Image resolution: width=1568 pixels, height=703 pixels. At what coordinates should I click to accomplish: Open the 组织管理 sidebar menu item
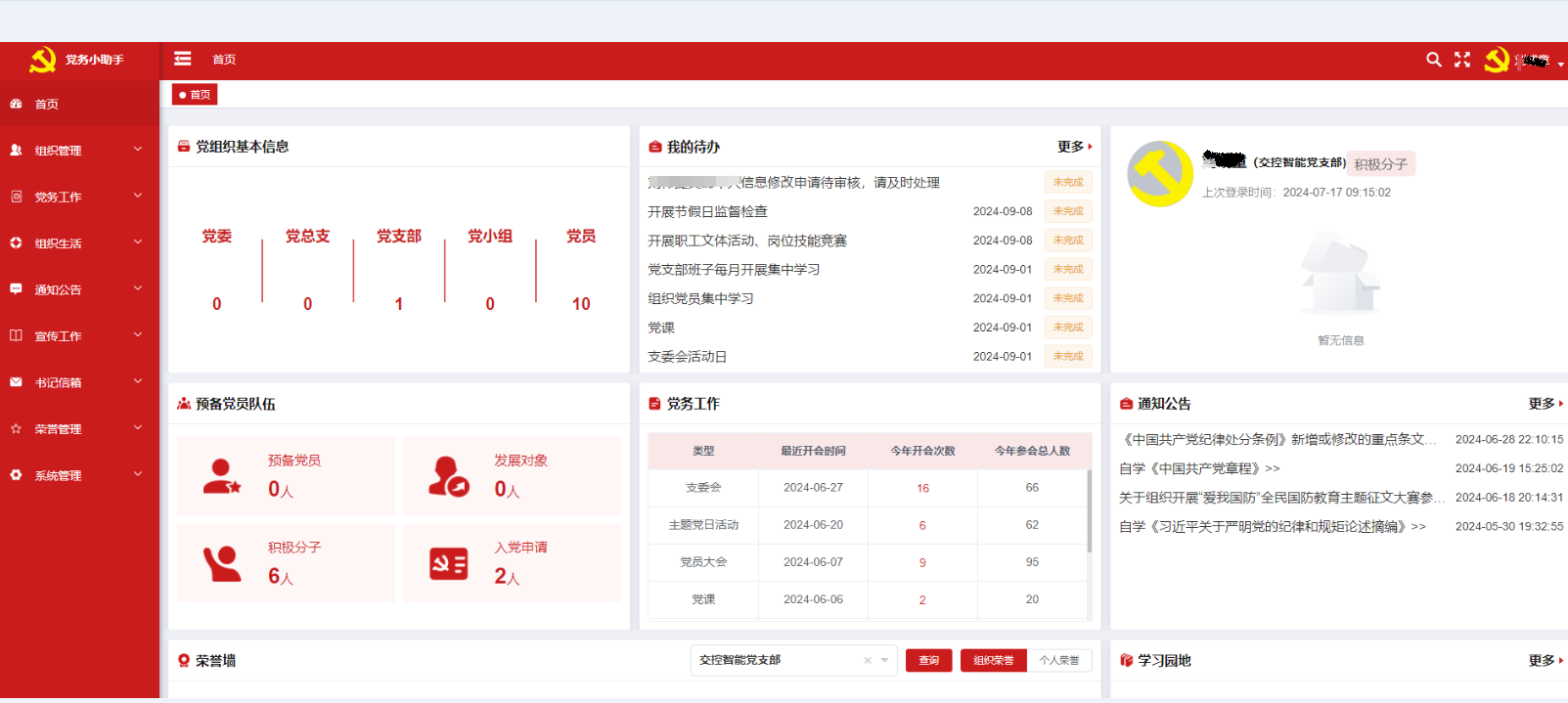79,151
